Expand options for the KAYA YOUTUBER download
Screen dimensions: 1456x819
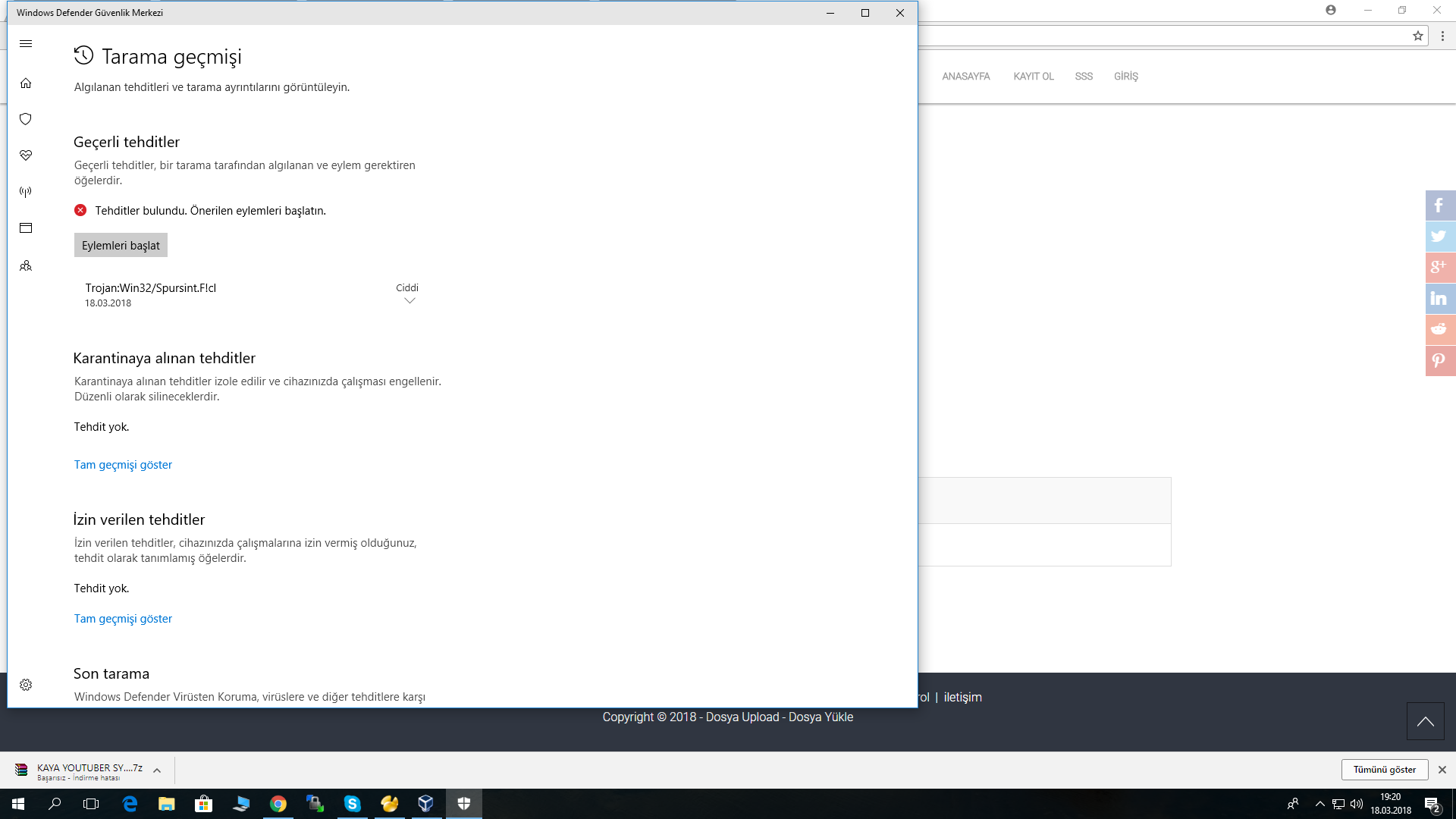coord(157,770)
